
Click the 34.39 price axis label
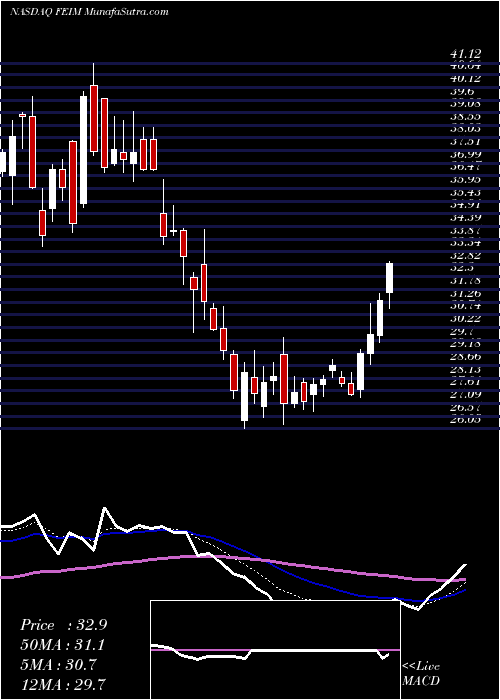tap(466, 218)
